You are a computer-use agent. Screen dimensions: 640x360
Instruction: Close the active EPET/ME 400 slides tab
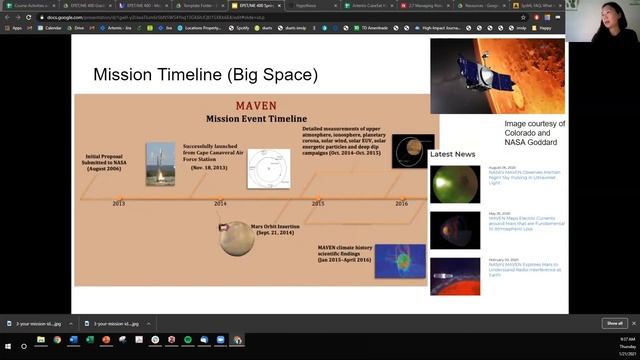[279, 6]
